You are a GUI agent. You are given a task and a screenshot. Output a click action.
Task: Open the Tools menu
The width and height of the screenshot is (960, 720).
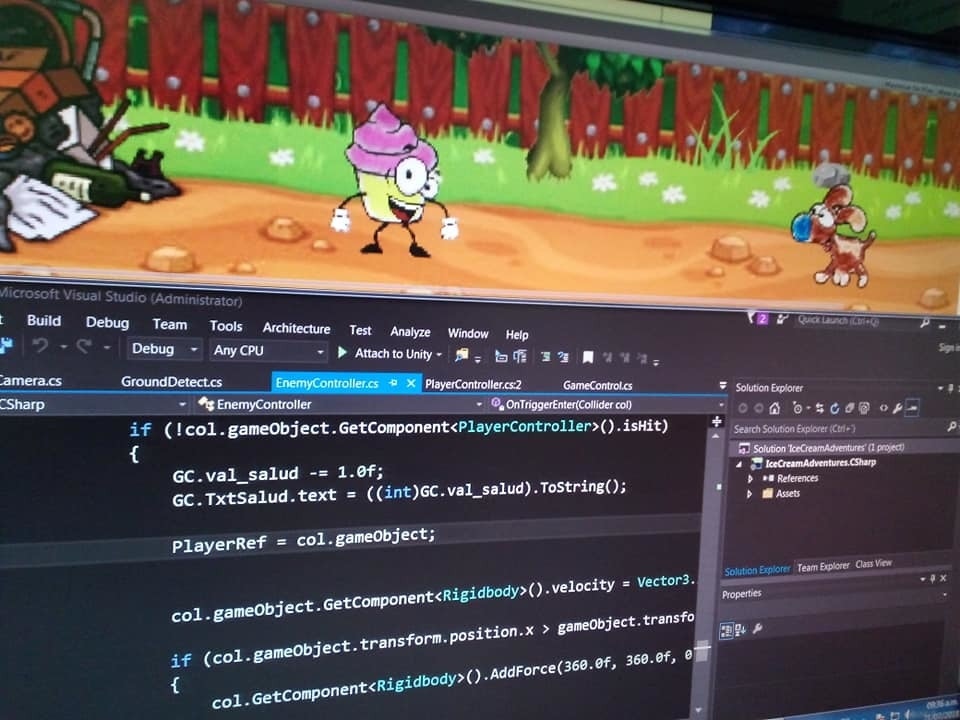(226, 326)
